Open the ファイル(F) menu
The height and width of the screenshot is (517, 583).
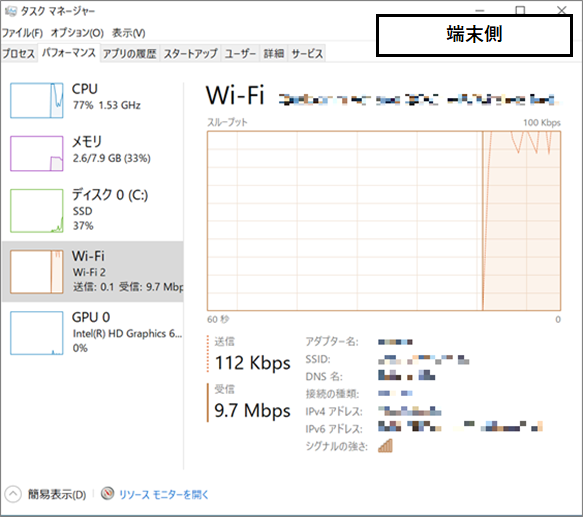click(22, 33)
